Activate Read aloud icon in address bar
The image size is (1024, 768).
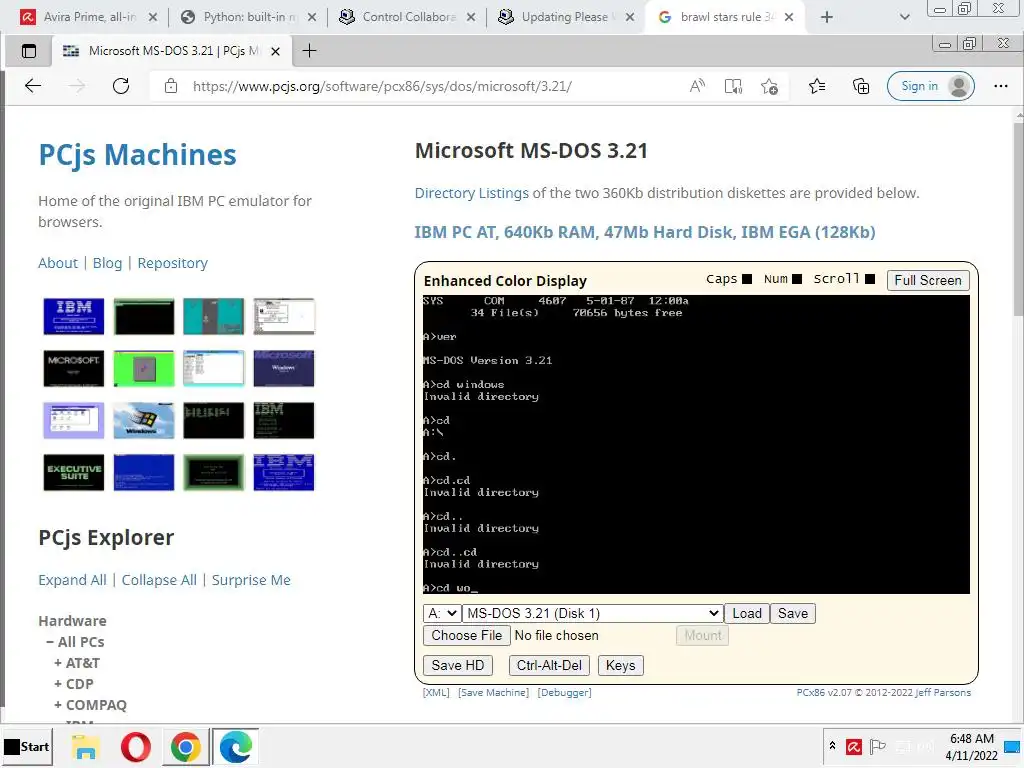pos(697,86)
